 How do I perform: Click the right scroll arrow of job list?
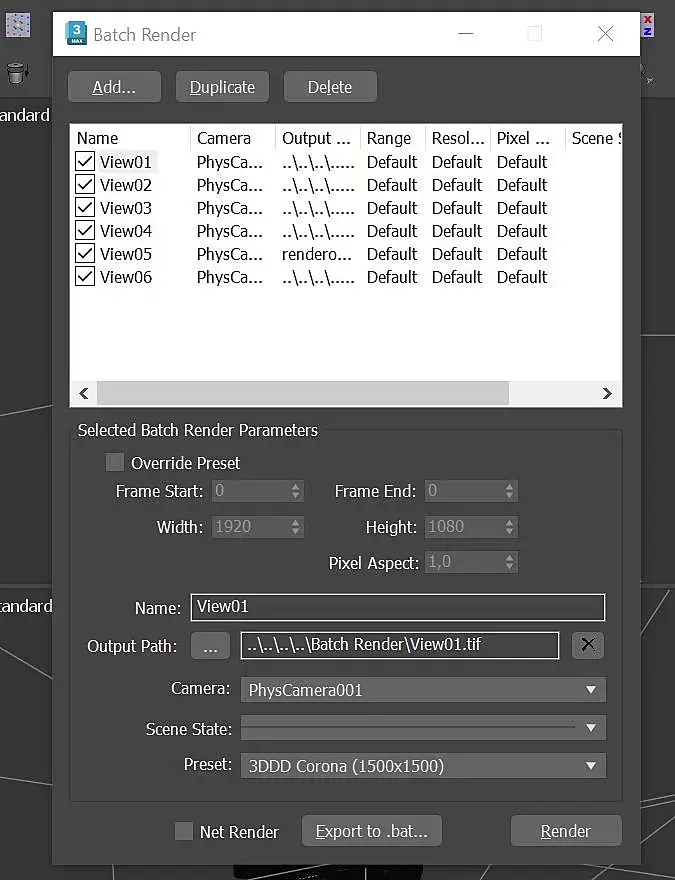pyautogui.click(x=607, y=393)
